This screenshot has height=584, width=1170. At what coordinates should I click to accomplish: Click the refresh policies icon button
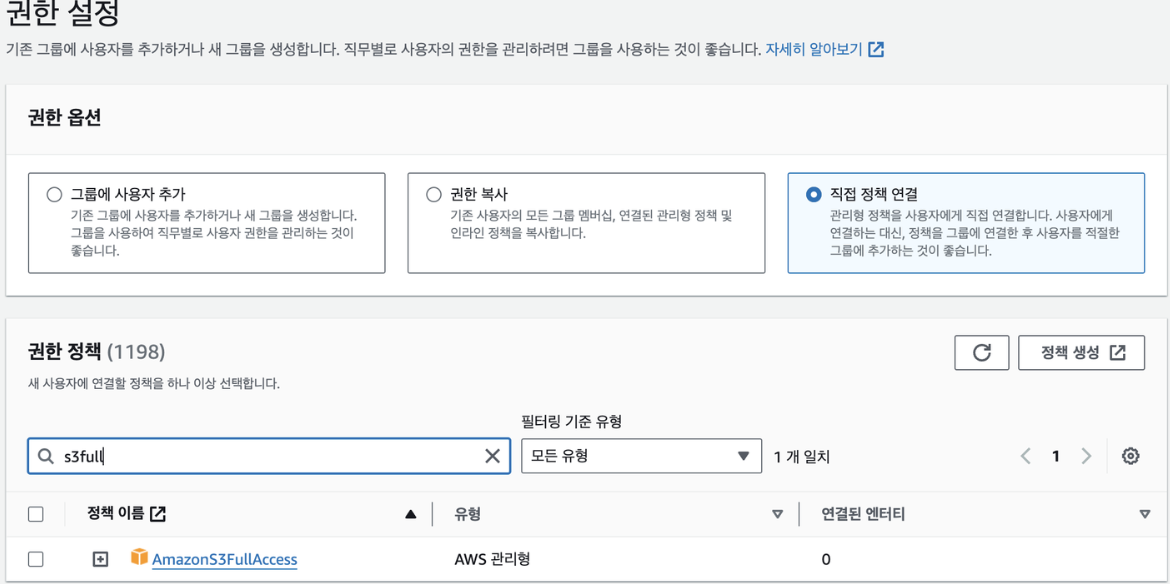(x=981, y=353)
